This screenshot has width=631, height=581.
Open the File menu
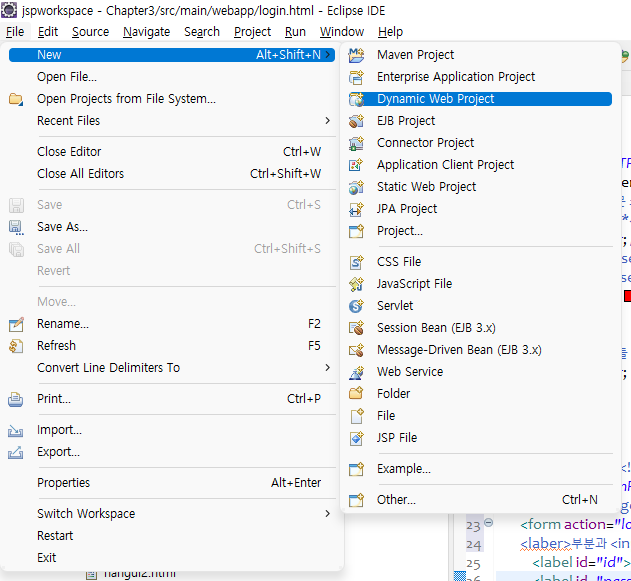coord(15,32)
